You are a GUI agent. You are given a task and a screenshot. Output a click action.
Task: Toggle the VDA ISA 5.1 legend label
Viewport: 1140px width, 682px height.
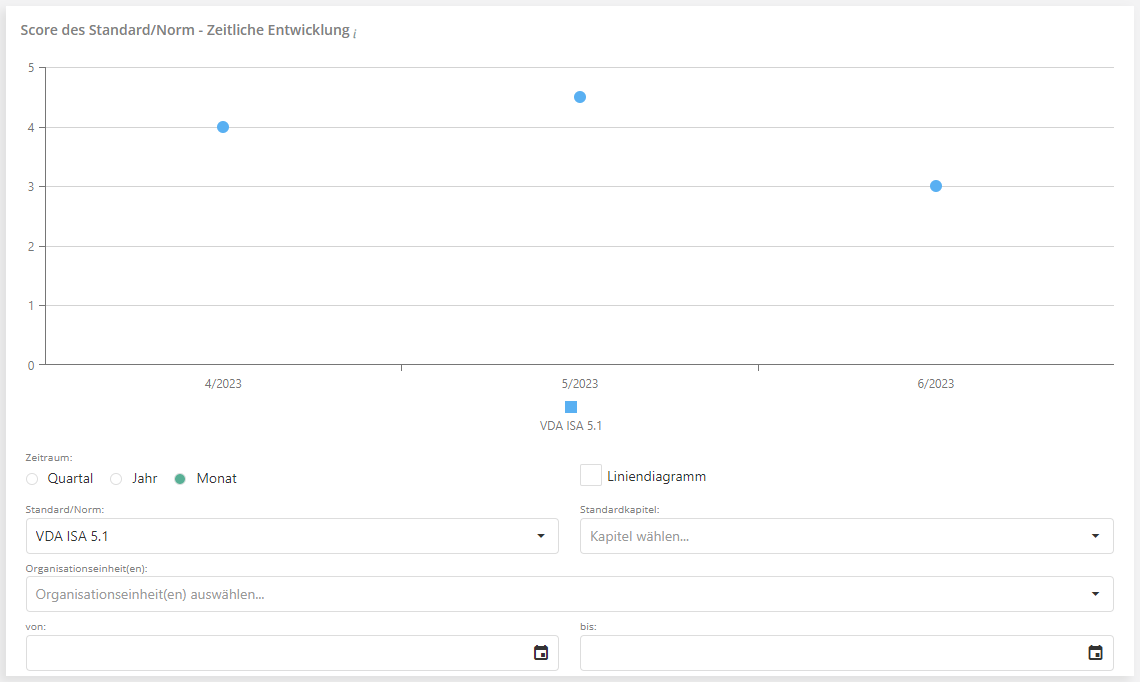tap(571, 426)
